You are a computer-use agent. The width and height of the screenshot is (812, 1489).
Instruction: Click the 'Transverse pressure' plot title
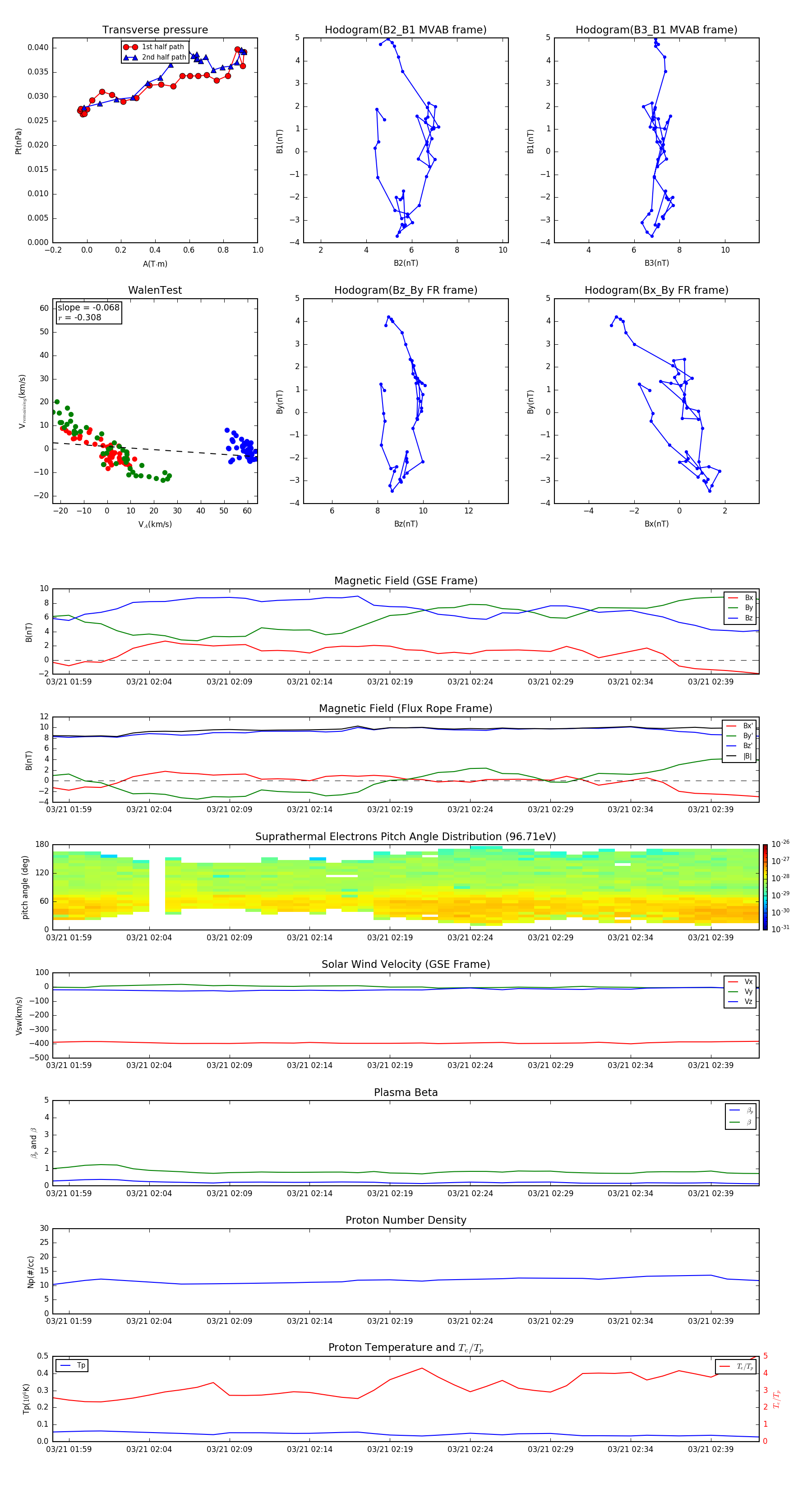click(x=155, y=30)
